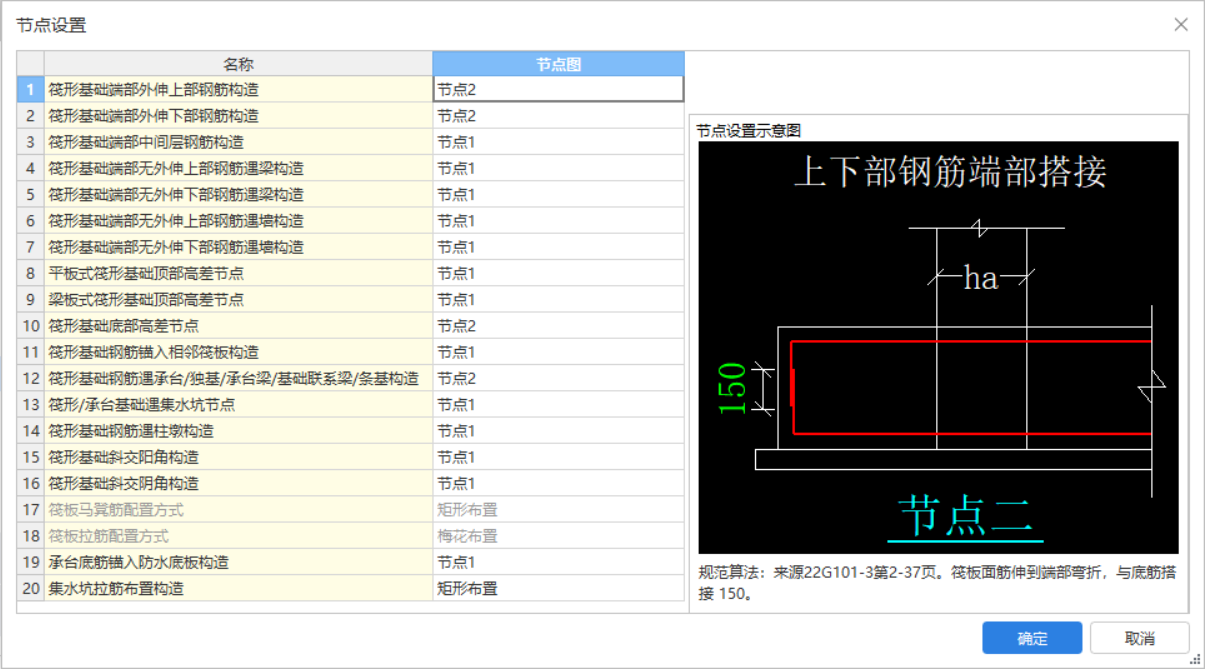Click the green 150 dimension in diagram

(x=733, y=388)
